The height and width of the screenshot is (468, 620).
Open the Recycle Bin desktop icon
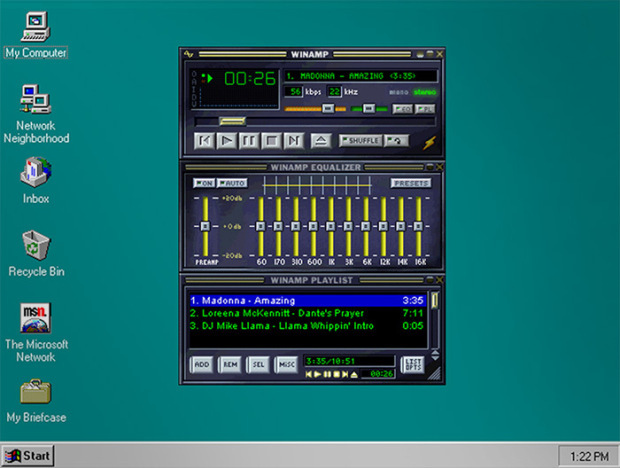pyautogui.click(x=35, y=244)
